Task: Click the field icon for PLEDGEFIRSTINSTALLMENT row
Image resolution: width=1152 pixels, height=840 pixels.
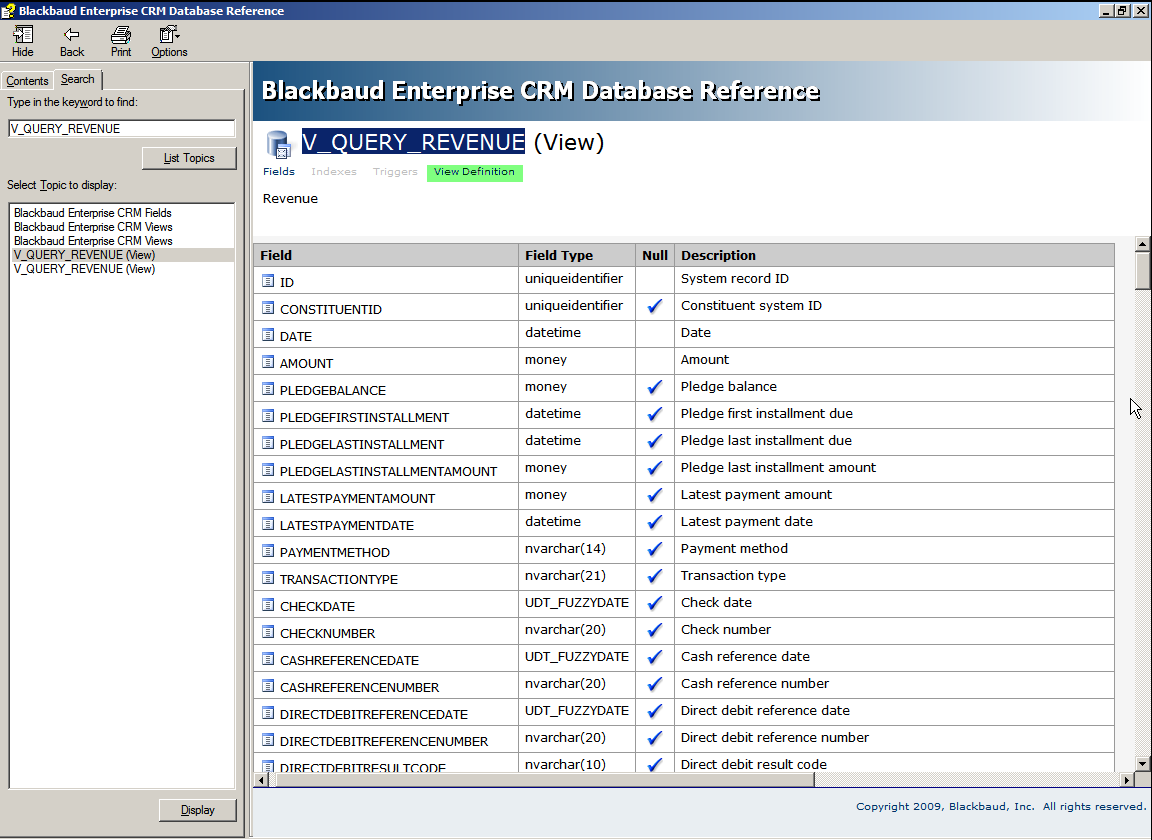Action: click(x=268, y=416)
